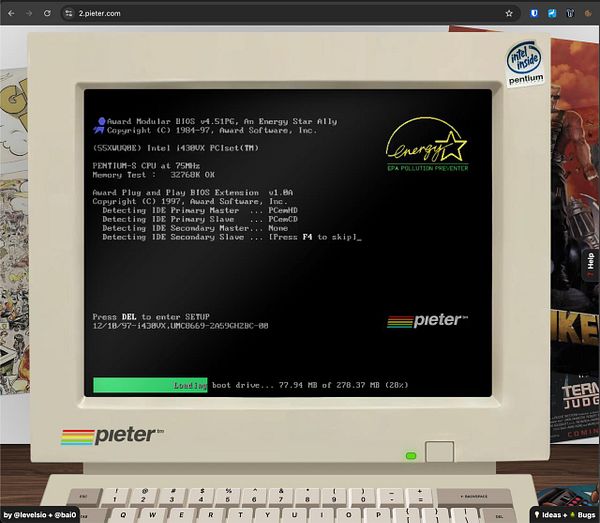This screenshot has width=600, height=523.
Task: Open the @bai0 credit link
Action: [x=65, y=515]
